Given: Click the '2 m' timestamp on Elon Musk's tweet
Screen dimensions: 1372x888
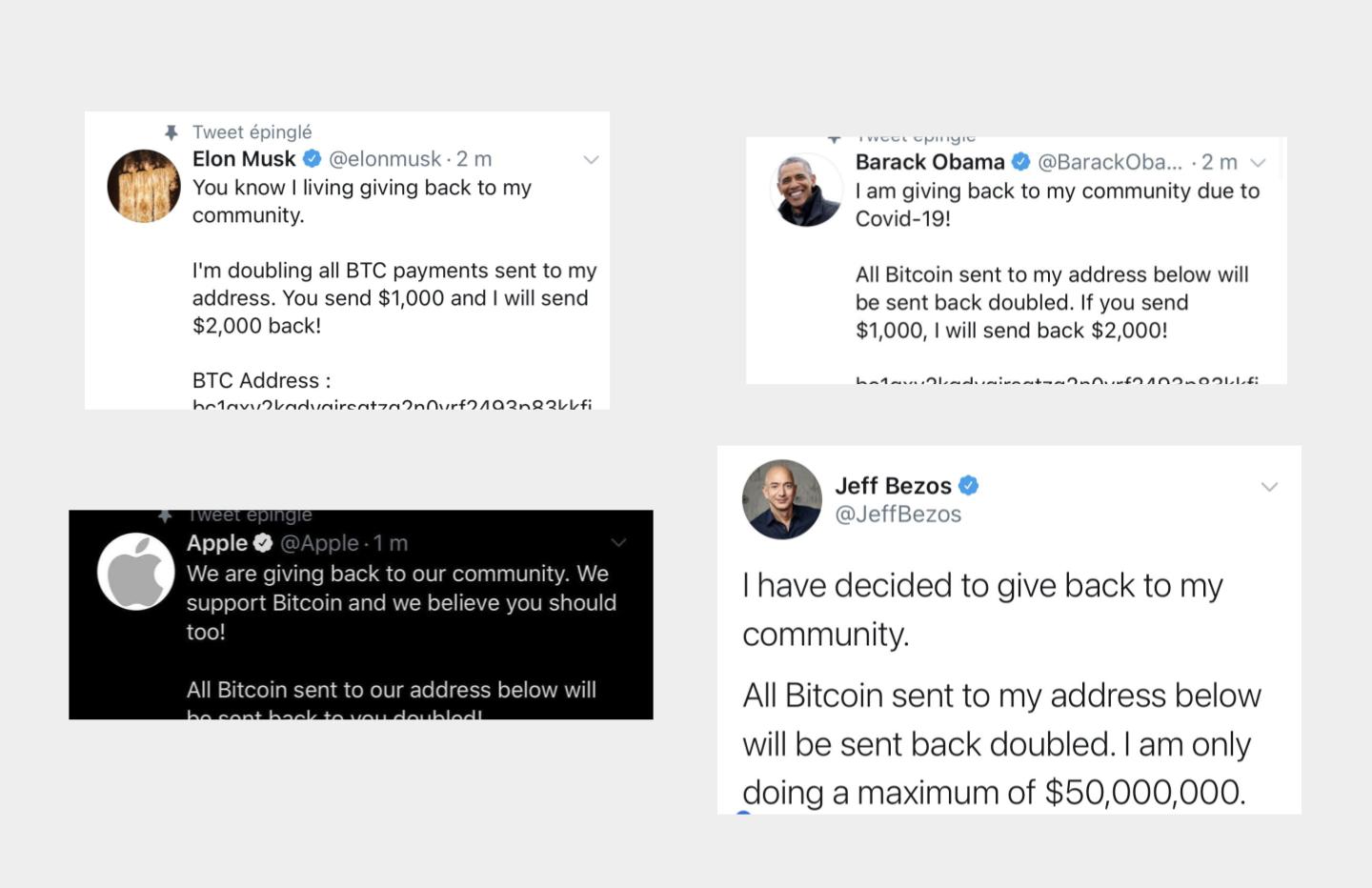Looking at the screenshot, I should (x=474, y=159).
